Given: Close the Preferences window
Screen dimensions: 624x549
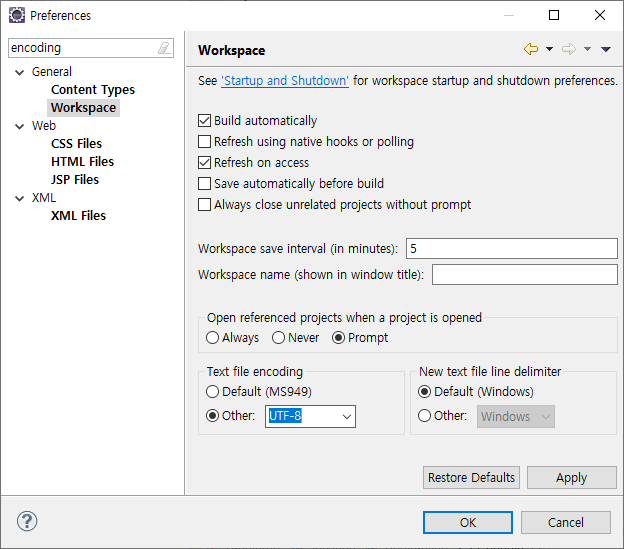Looking at the screenshot, I should click(600, 15).
